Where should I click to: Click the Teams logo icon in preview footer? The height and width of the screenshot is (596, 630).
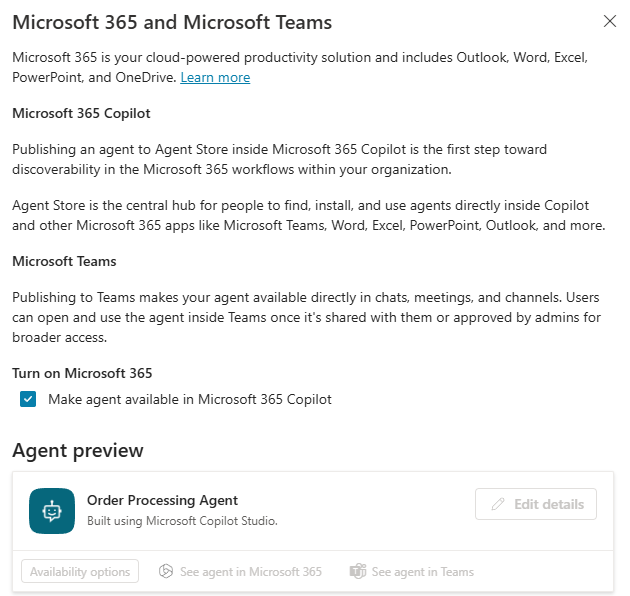click(x=358, y=571)
